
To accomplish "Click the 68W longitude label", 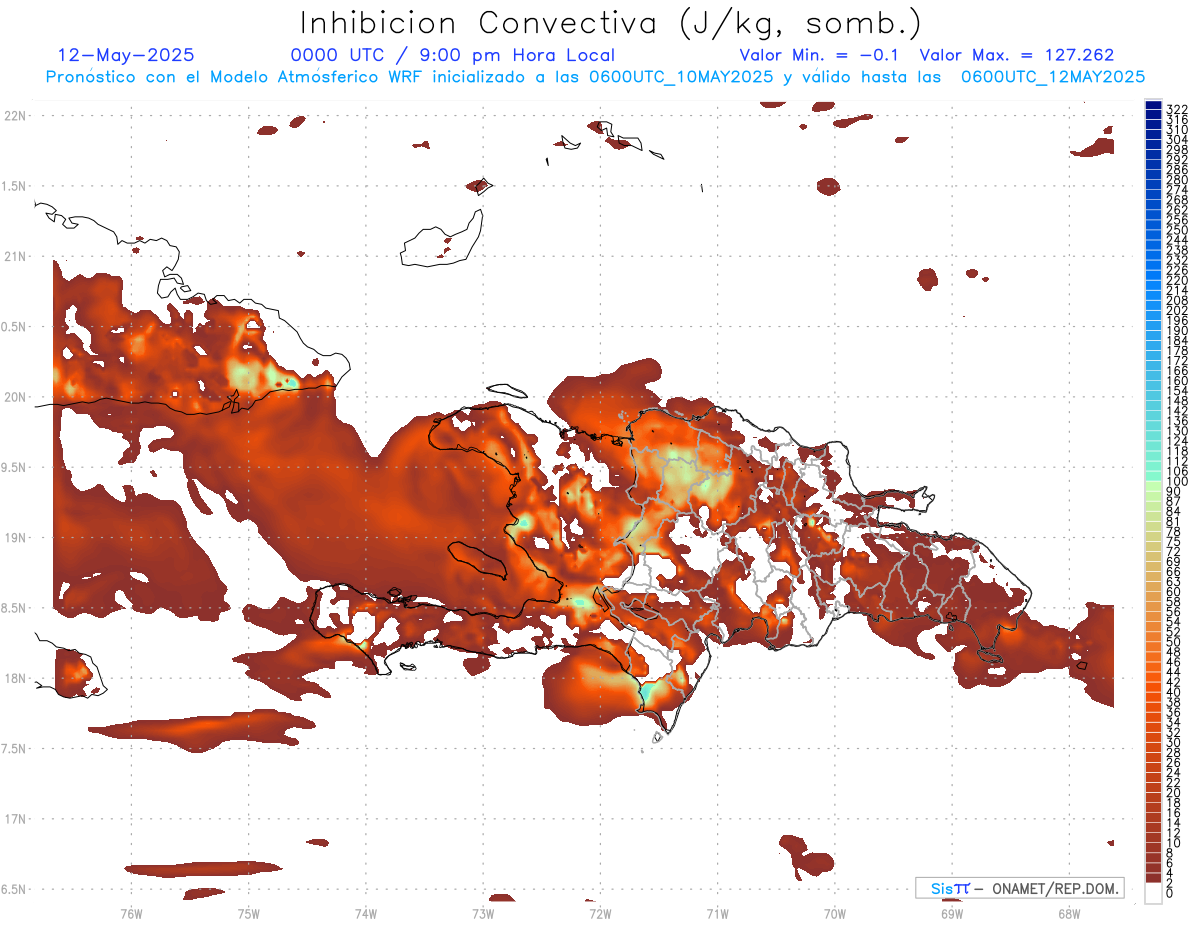I will click(1069, 913).
